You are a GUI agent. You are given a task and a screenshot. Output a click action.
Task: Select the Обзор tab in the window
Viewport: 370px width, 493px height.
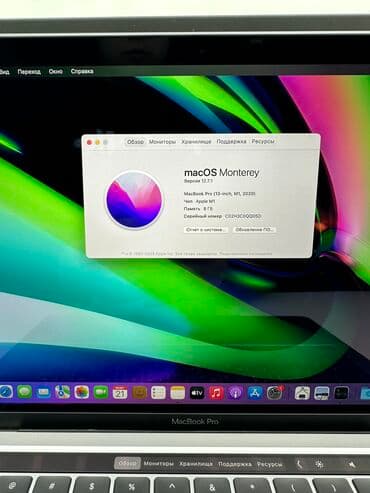point(135,142)
